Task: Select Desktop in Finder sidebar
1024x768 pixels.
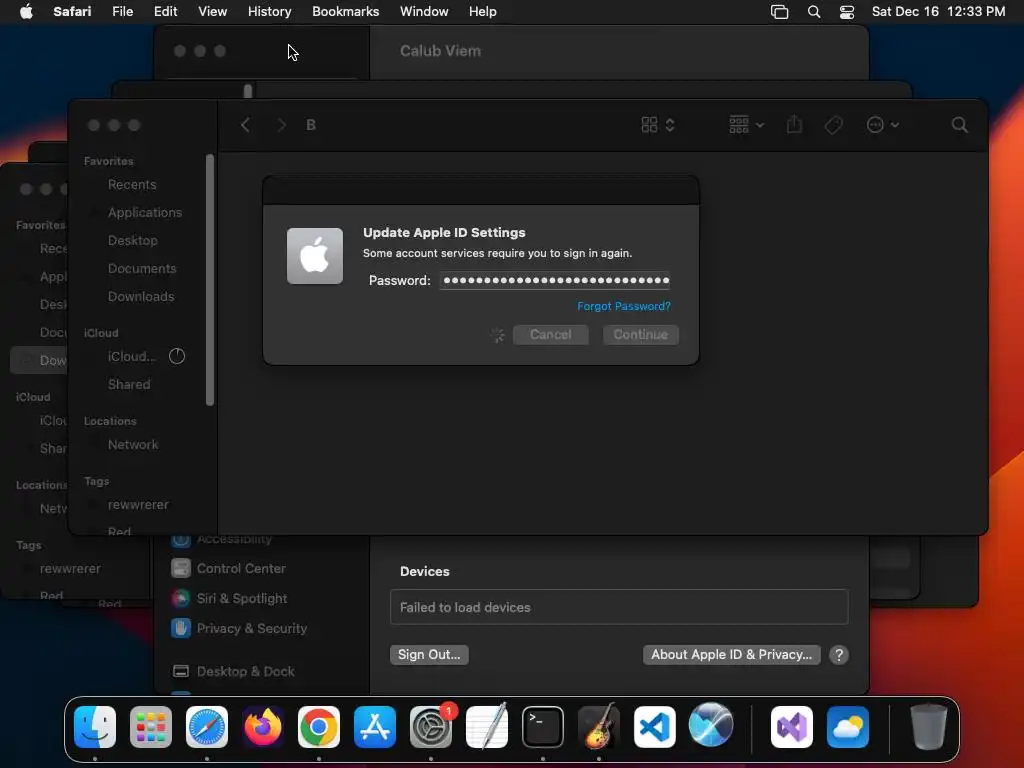Action: (133, 241)
